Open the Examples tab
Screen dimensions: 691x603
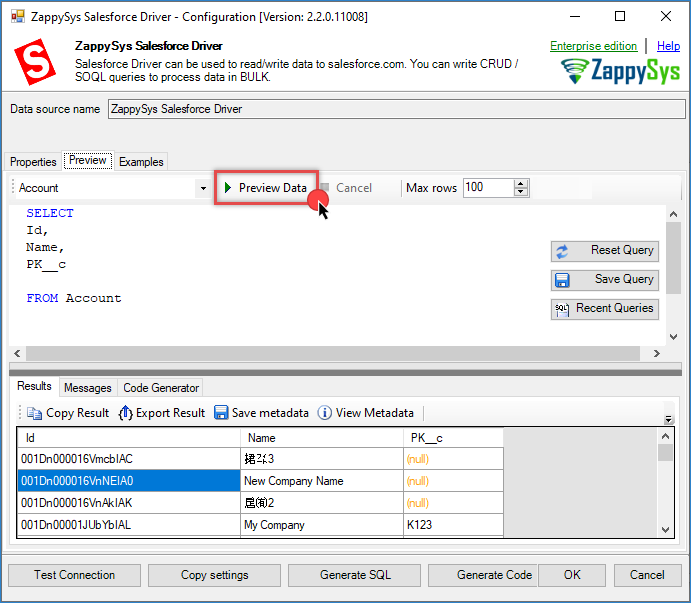pyautogui.click(x=141, y=162)
